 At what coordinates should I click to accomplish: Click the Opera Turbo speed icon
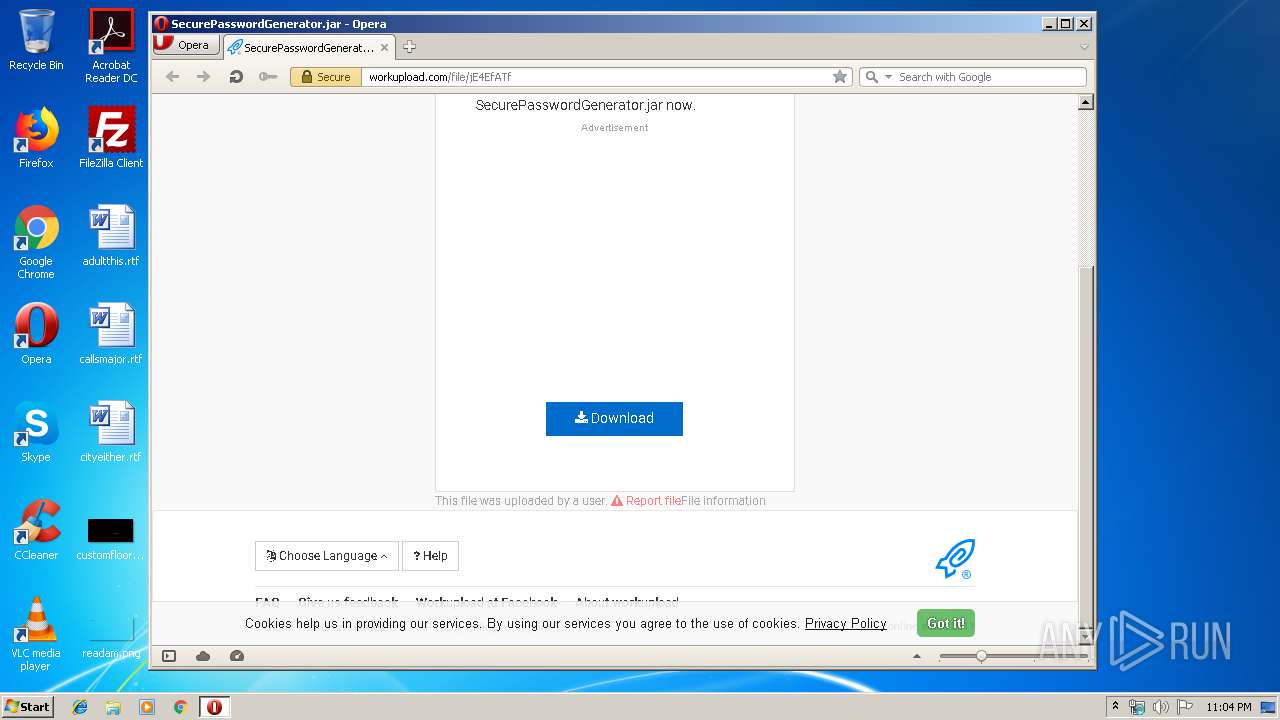(237, 656)
